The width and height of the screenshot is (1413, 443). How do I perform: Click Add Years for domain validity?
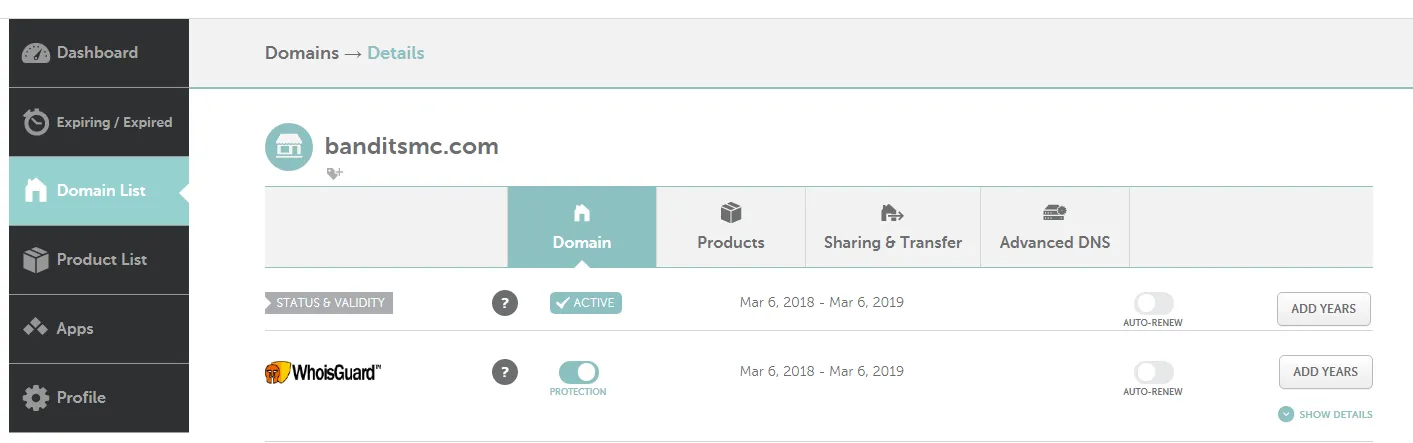pos(1323,309)
